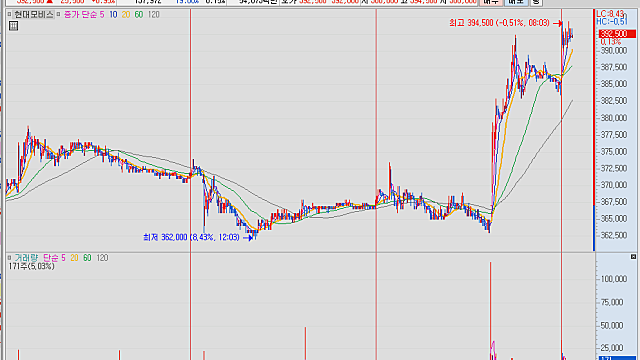Image resolution: width=640 pixels, height=360 pixels.
Task: Close the volume panel with its X icon
Action: [633, 257]
